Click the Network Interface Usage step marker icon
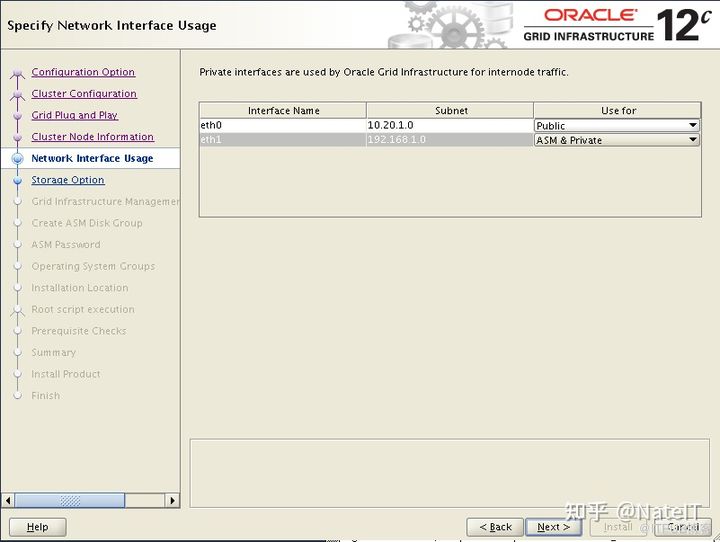The width and height of the screenshot is (720, 542). tap(17, 159)
